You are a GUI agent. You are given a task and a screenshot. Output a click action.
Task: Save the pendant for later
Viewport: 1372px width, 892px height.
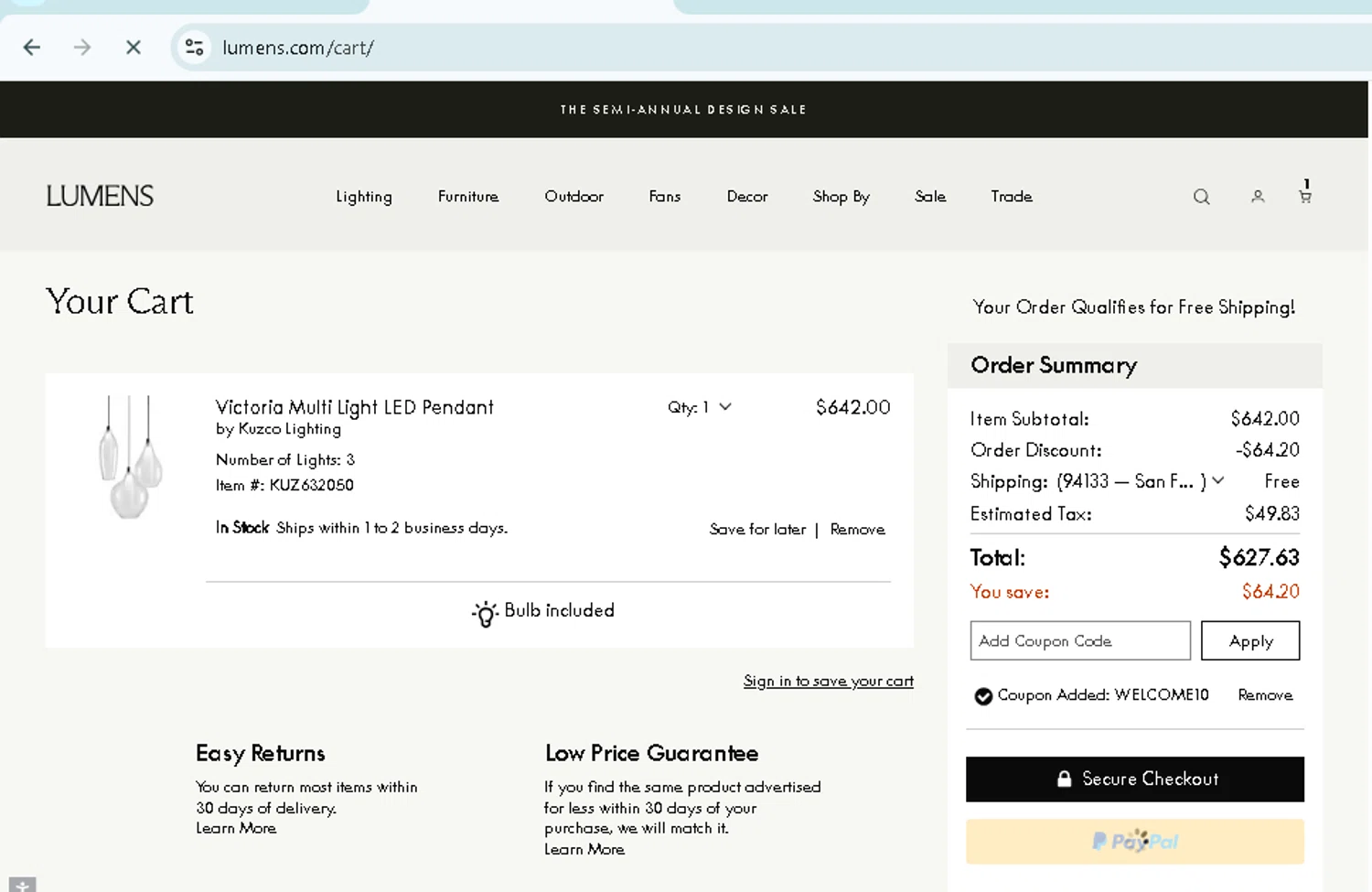click(x=757, y=530)
